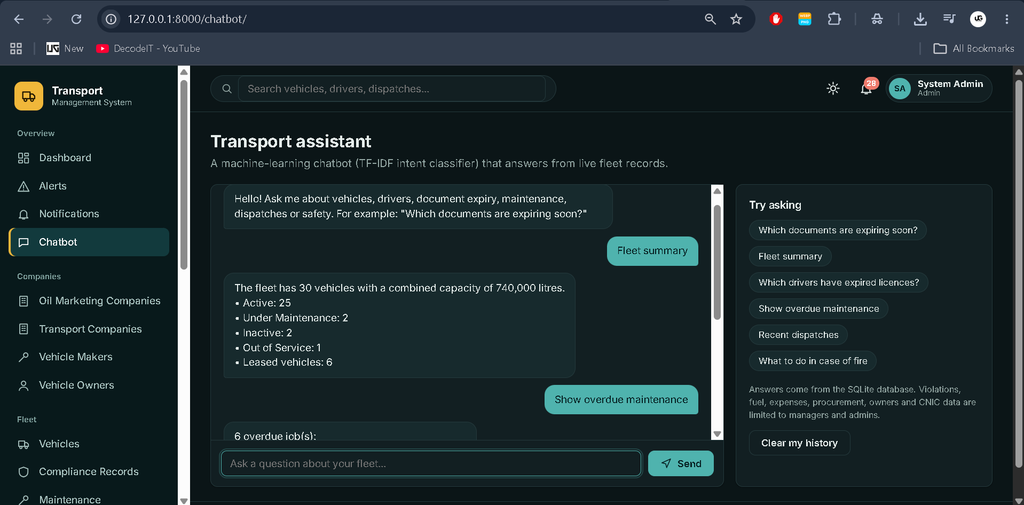
Task: Open the Dashboard page
Action: 89,157
